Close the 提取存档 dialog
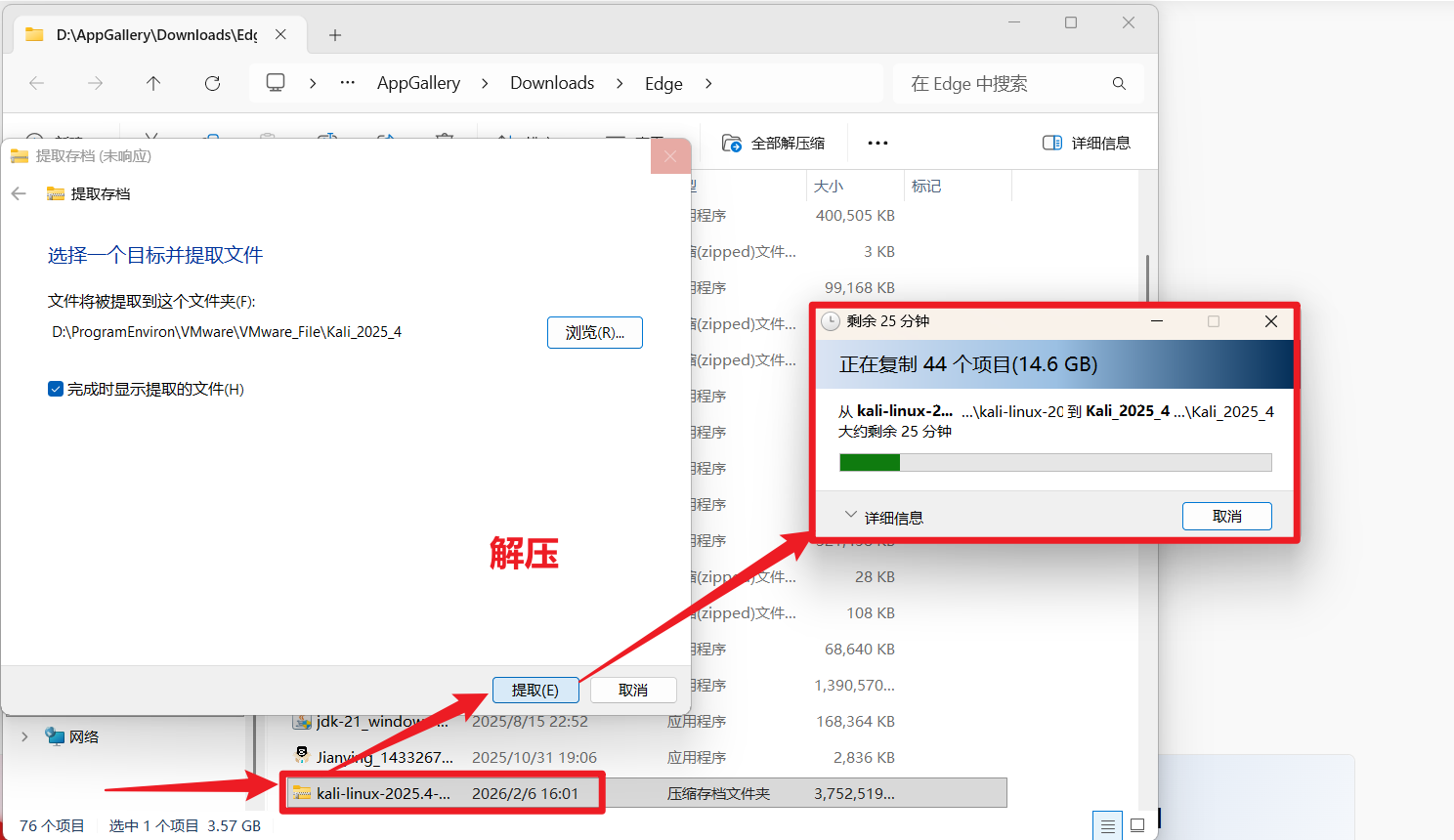Screen dimensions: 1454x840 [x=670, y=156]
